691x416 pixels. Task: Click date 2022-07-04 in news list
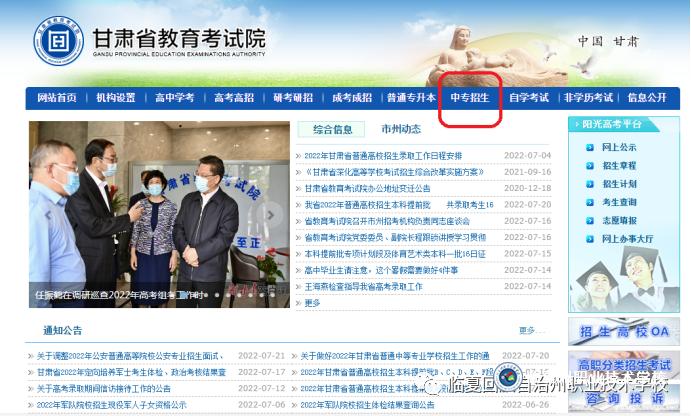(528, 156)
